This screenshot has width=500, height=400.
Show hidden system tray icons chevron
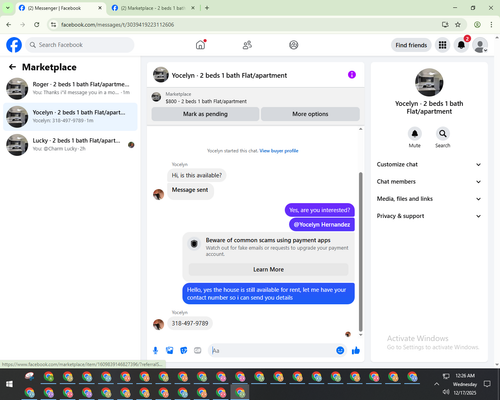[436, 384]
